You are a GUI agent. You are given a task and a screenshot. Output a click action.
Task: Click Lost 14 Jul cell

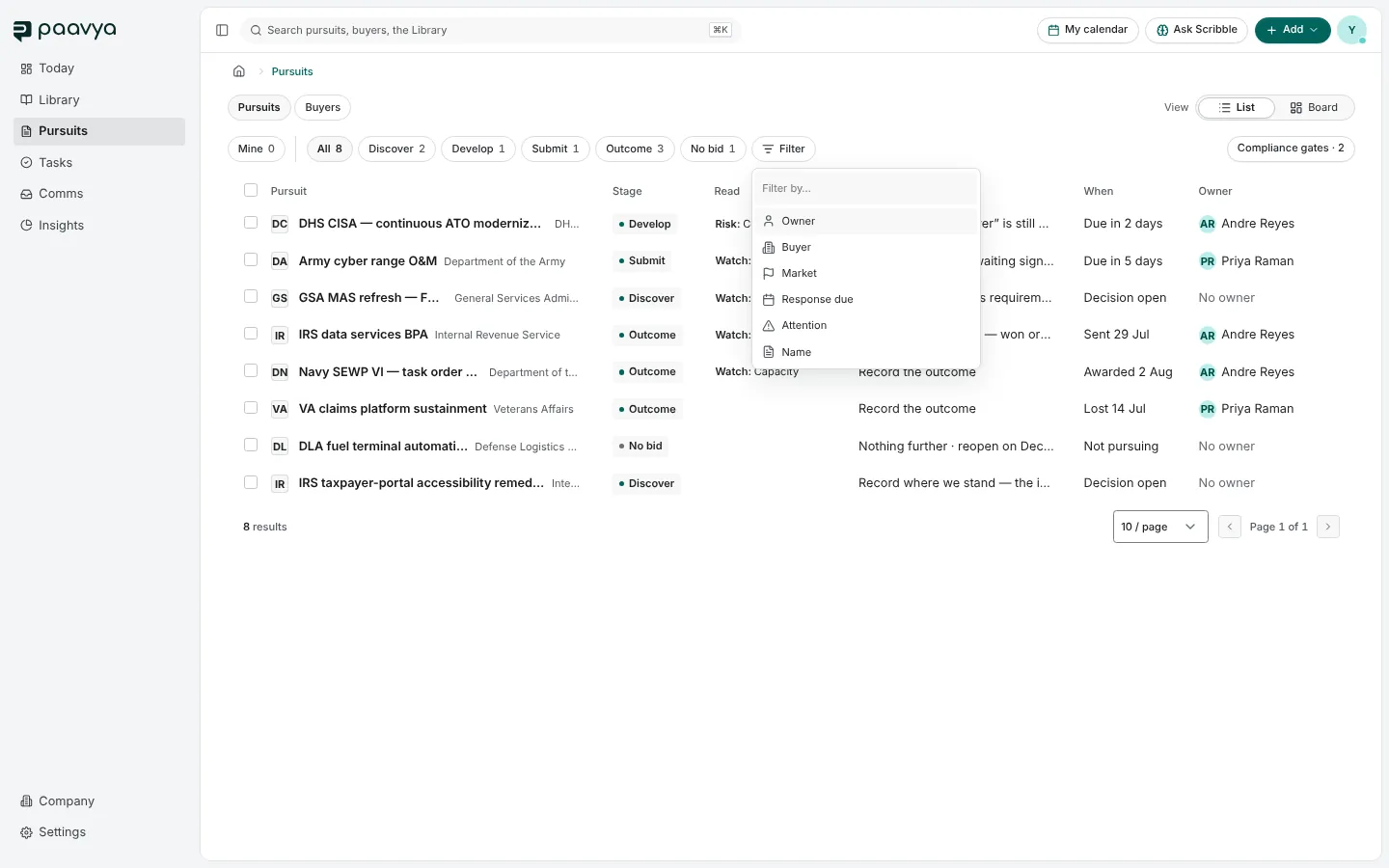pos(1114,409)
